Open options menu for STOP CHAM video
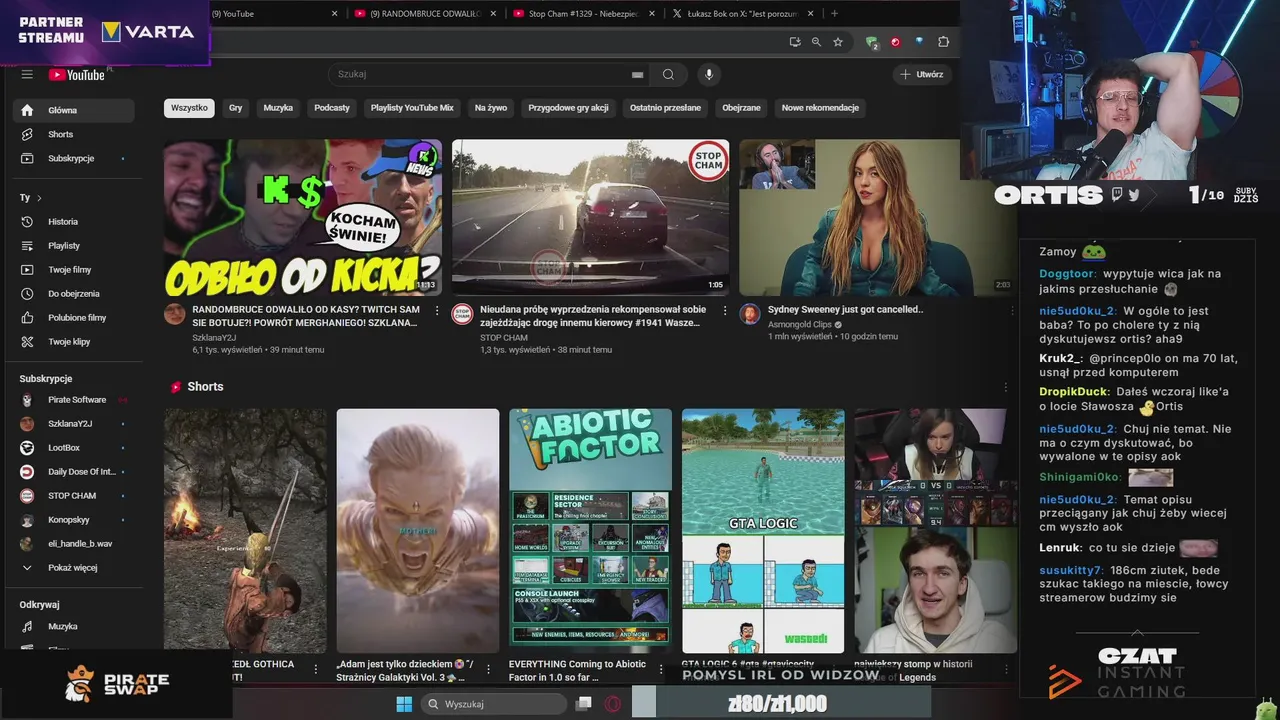 (725, 311)
